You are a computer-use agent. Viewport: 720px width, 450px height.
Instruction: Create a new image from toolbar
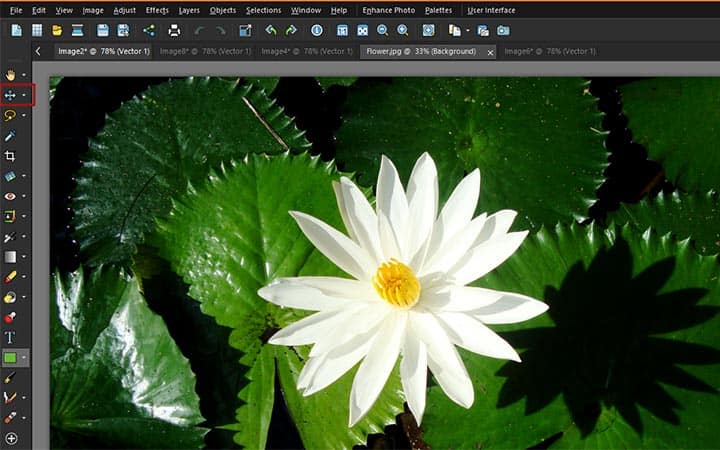pyautogui.click(x=17, y=31)
